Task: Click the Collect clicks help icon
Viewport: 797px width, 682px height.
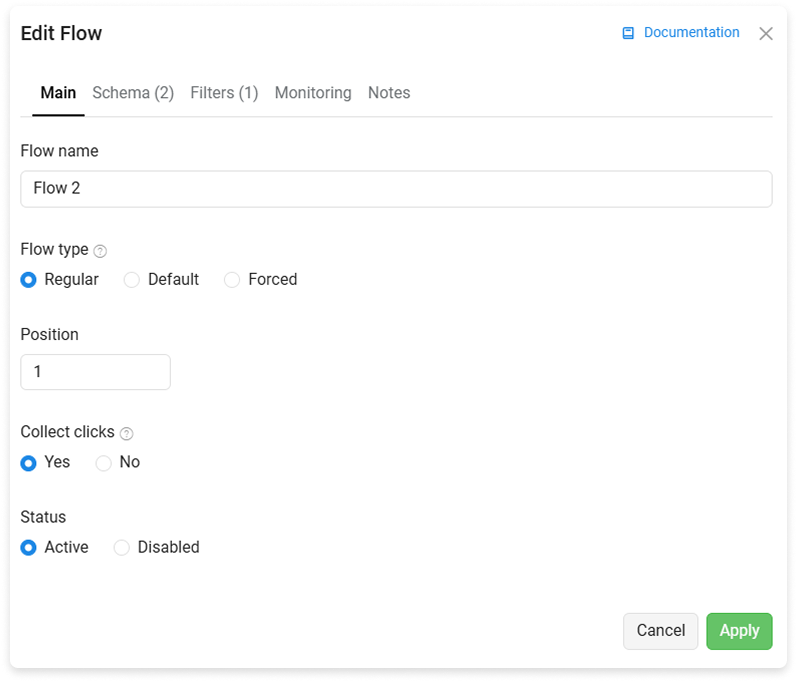Action: click(127, 433)
